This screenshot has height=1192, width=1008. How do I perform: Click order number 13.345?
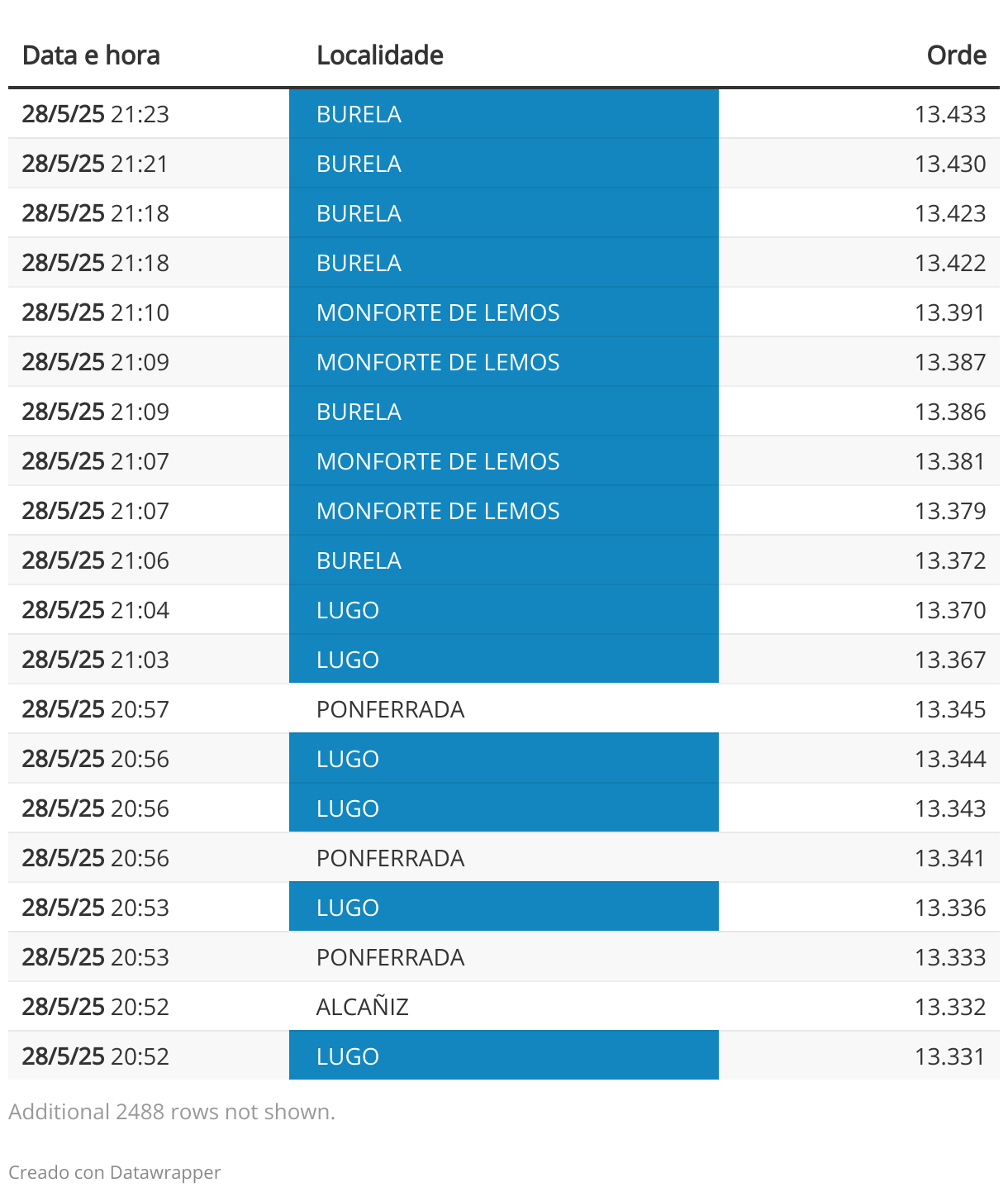[950, 709]
